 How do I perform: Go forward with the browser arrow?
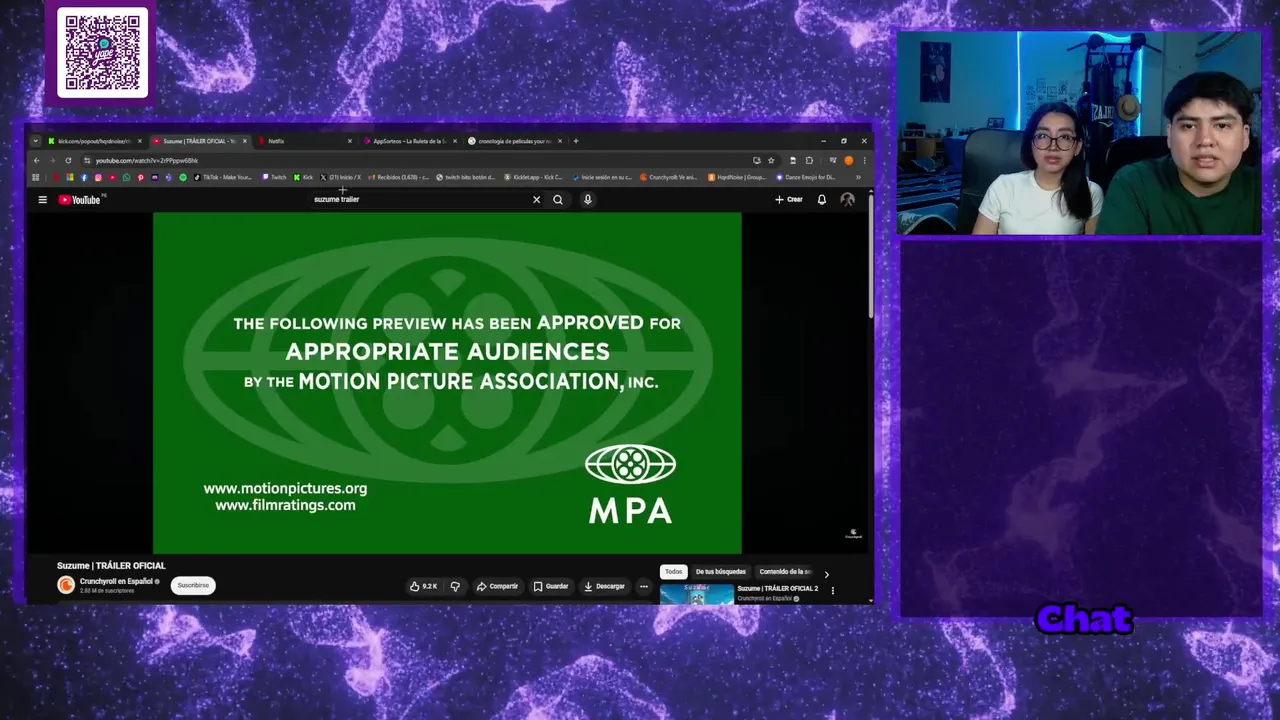coord(52,161)
